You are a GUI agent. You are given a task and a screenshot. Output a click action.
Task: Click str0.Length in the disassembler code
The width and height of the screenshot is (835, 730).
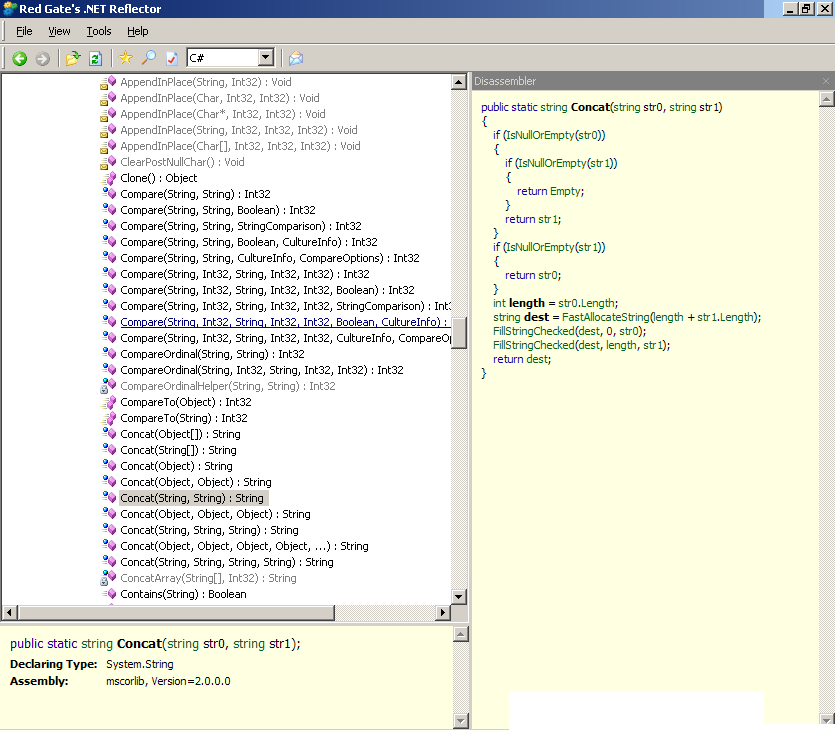(x=586, y=304)
